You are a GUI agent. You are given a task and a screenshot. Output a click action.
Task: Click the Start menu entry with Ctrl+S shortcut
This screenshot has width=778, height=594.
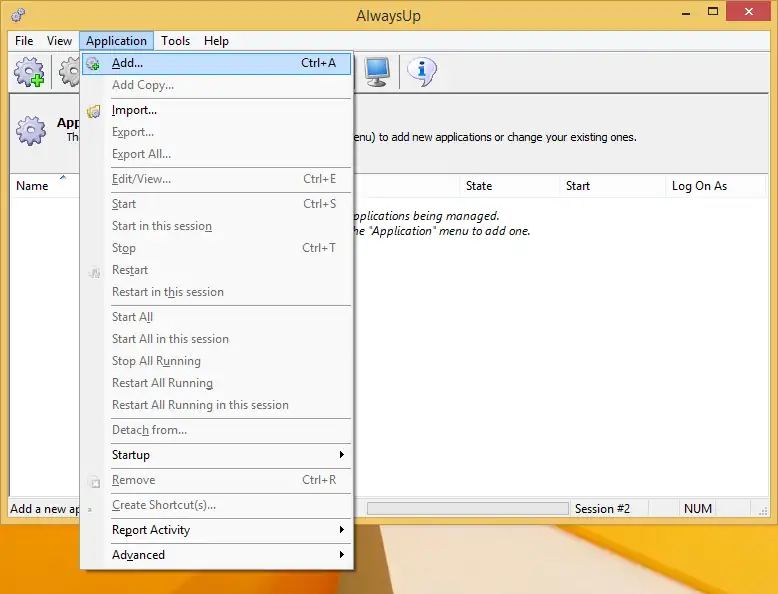click(x=216, y=204)
